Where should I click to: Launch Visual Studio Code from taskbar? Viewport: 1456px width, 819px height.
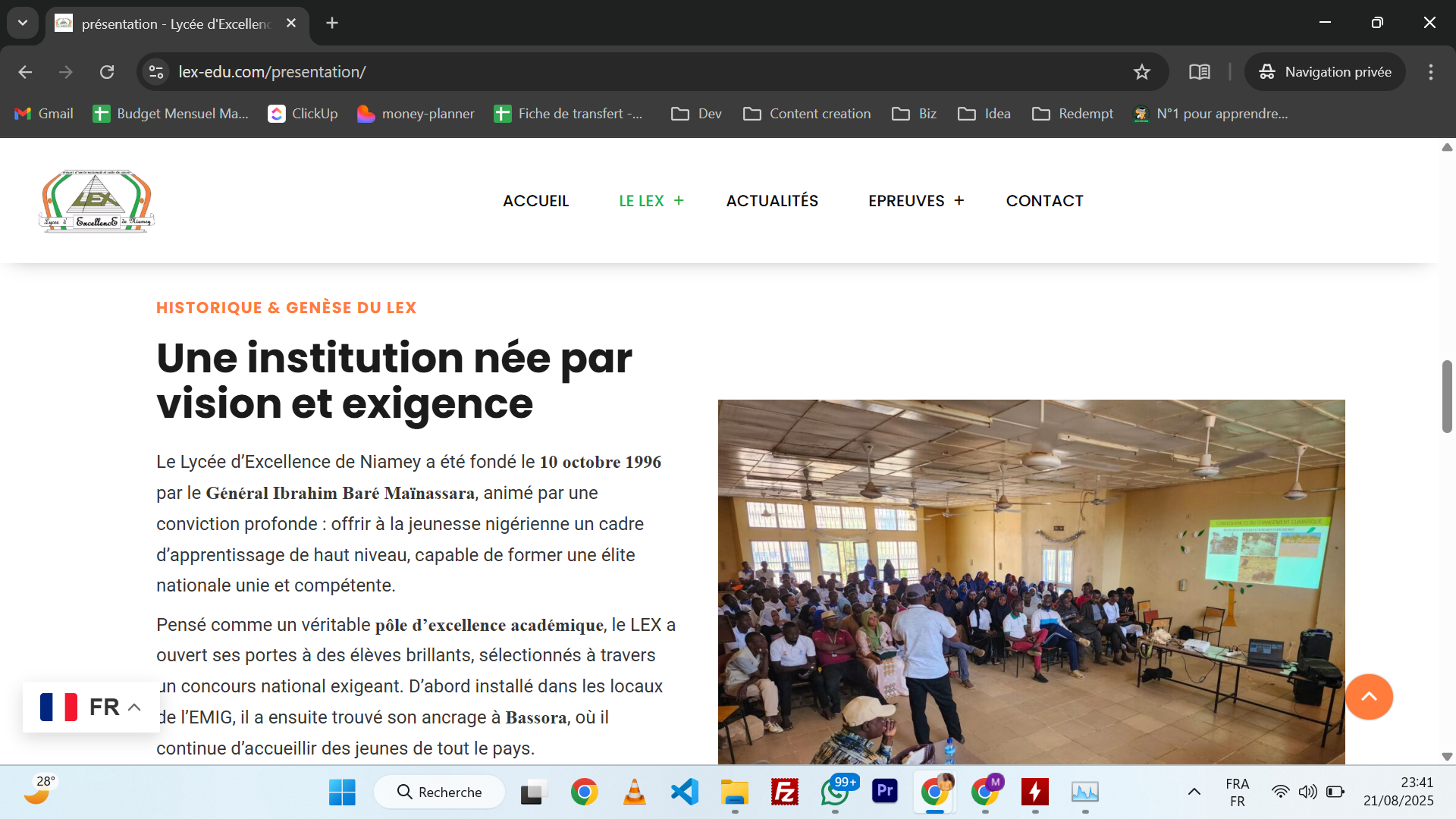[684, 792]
